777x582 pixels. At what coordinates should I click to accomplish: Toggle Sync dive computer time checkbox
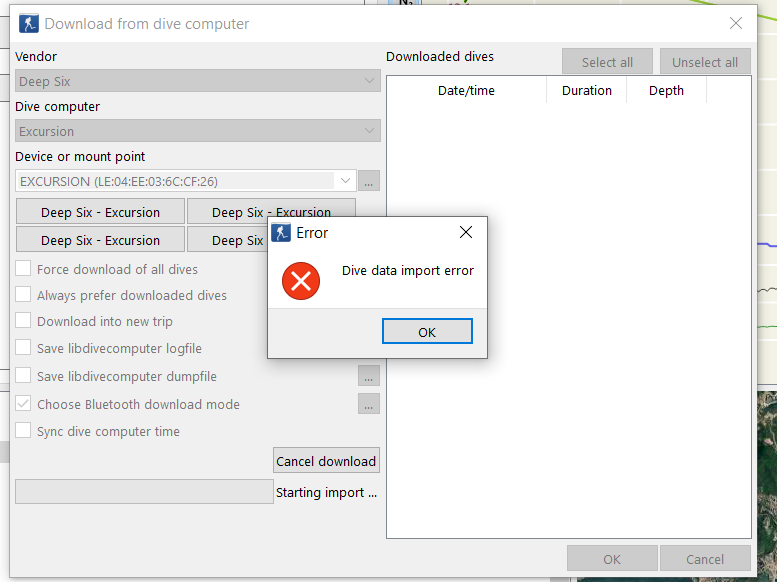[23, 431]
